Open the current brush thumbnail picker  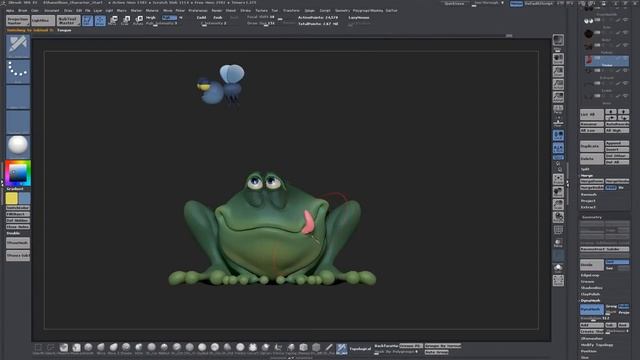click(x=18, y=47)
